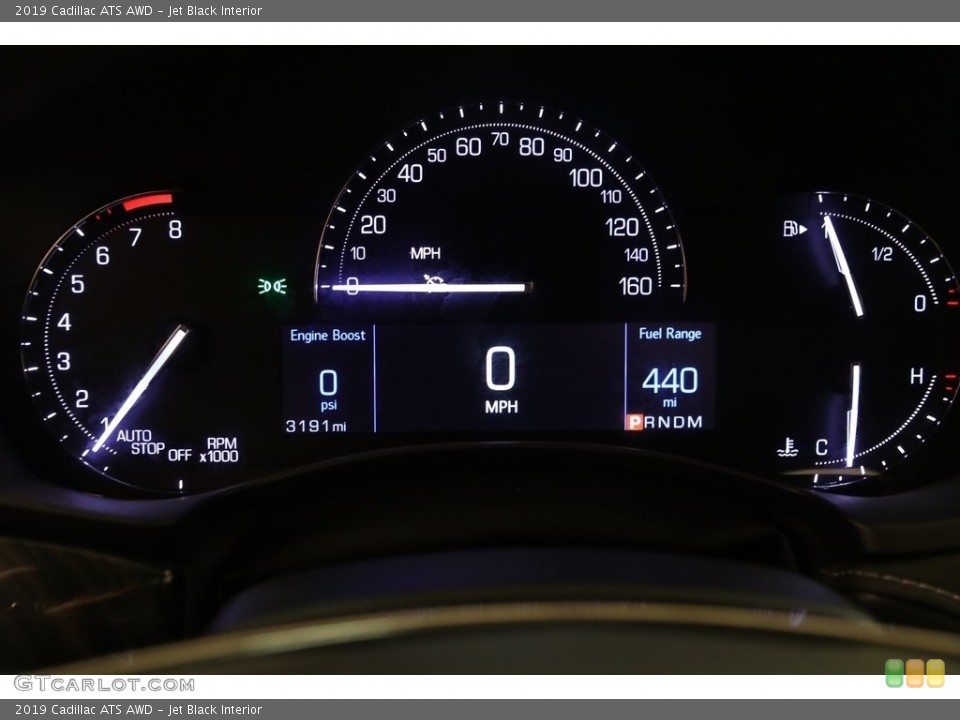Click the bottom caption Jet Black Interior

[x=215, y=710]
